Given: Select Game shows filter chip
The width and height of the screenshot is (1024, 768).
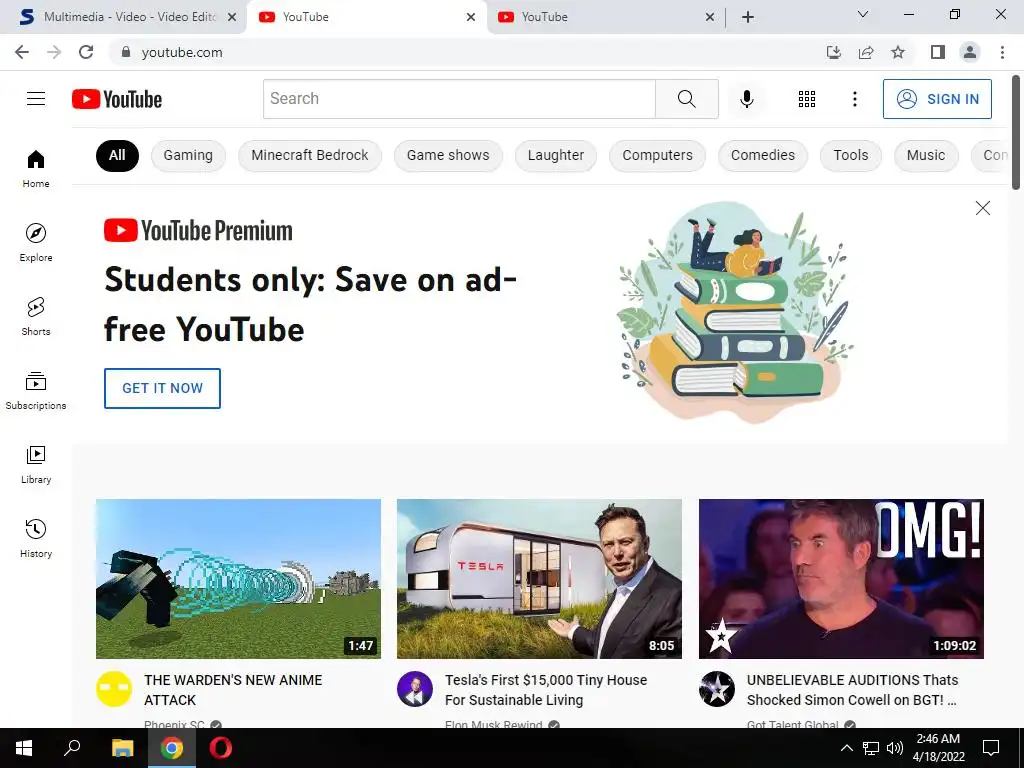Looking at the screenshot, I should 448,155.
